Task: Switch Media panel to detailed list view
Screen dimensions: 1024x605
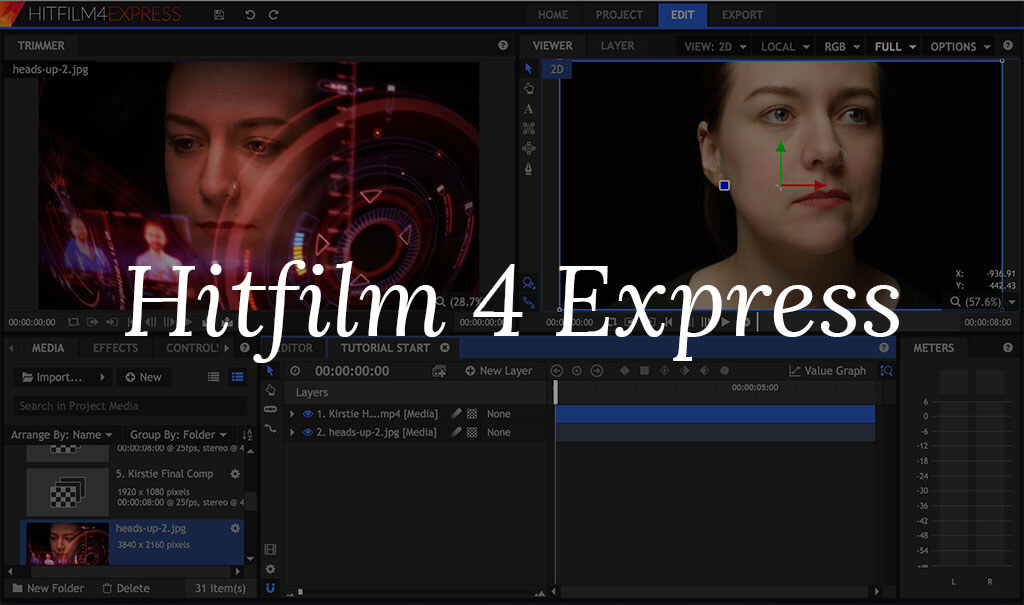Action: [237, 377]
